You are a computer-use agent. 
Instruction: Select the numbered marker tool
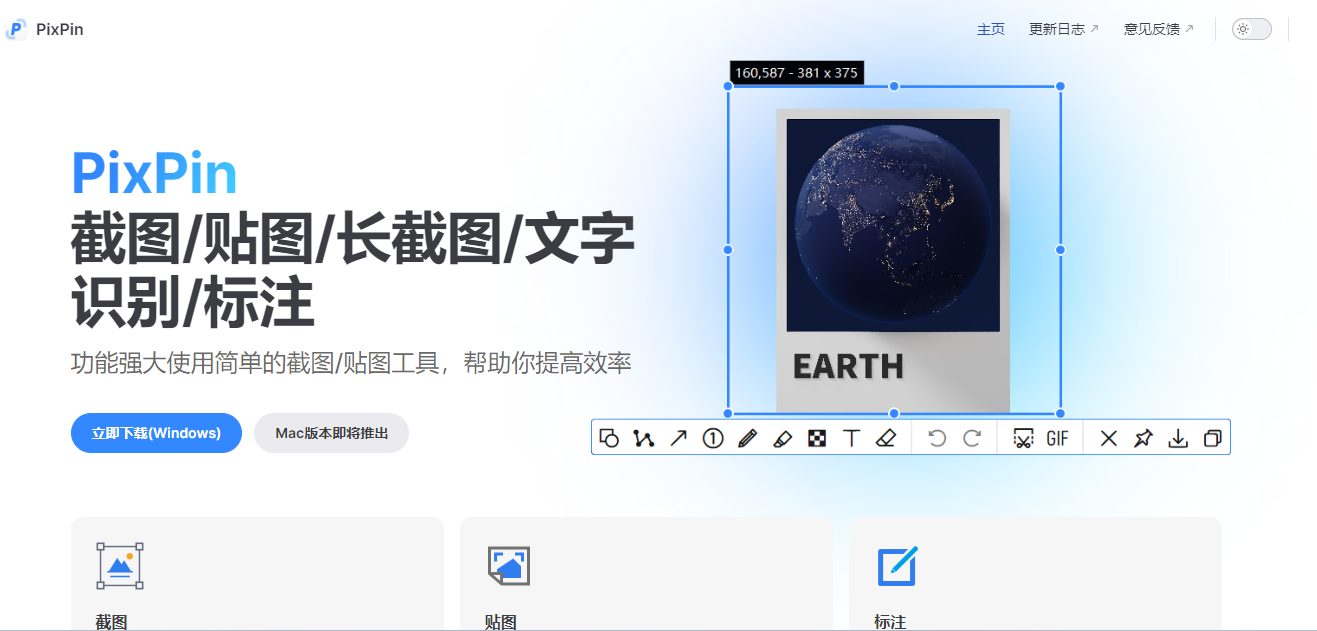[712, 438]
